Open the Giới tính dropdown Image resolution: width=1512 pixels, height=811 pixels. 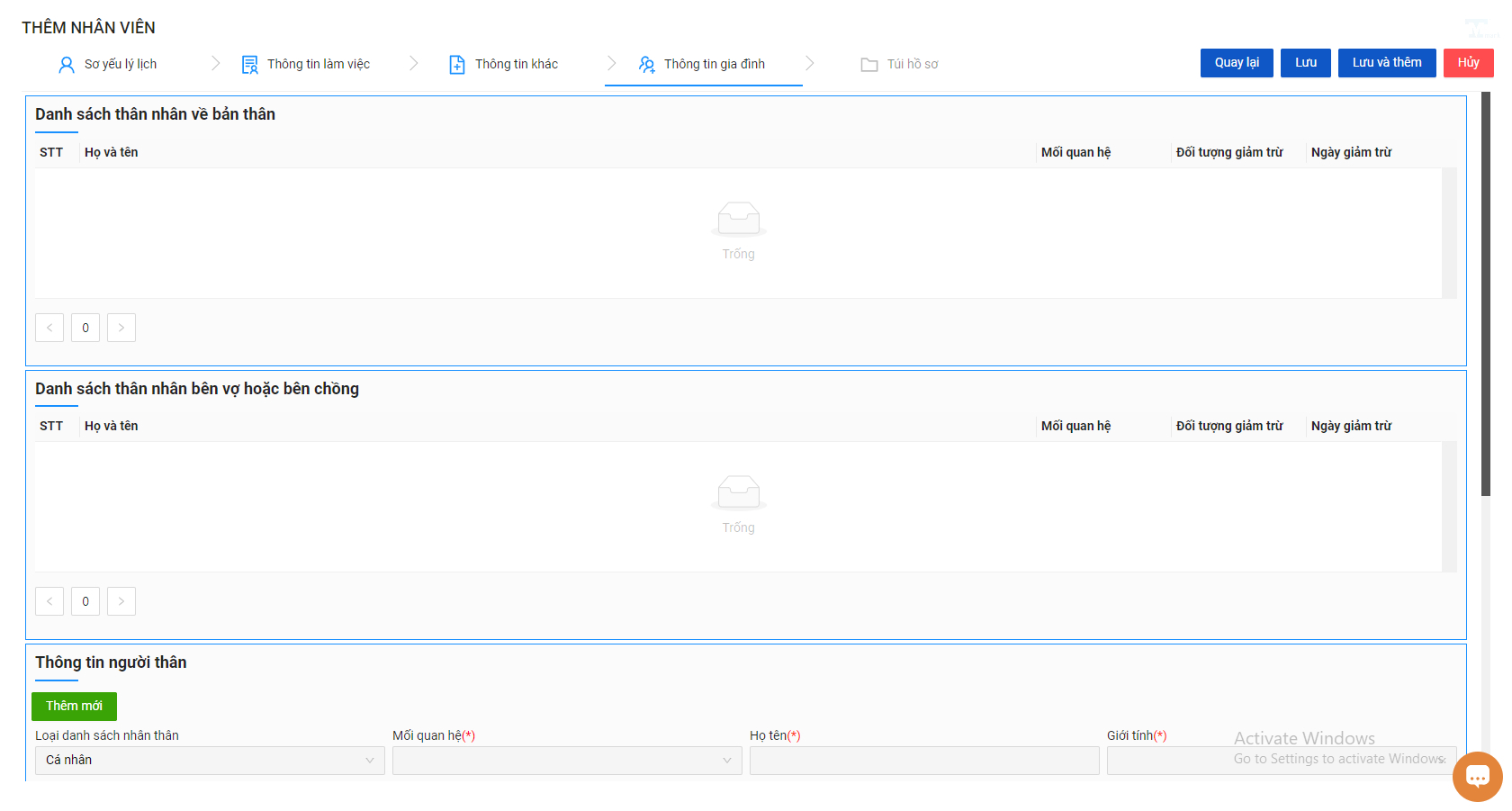[1282, 761]
